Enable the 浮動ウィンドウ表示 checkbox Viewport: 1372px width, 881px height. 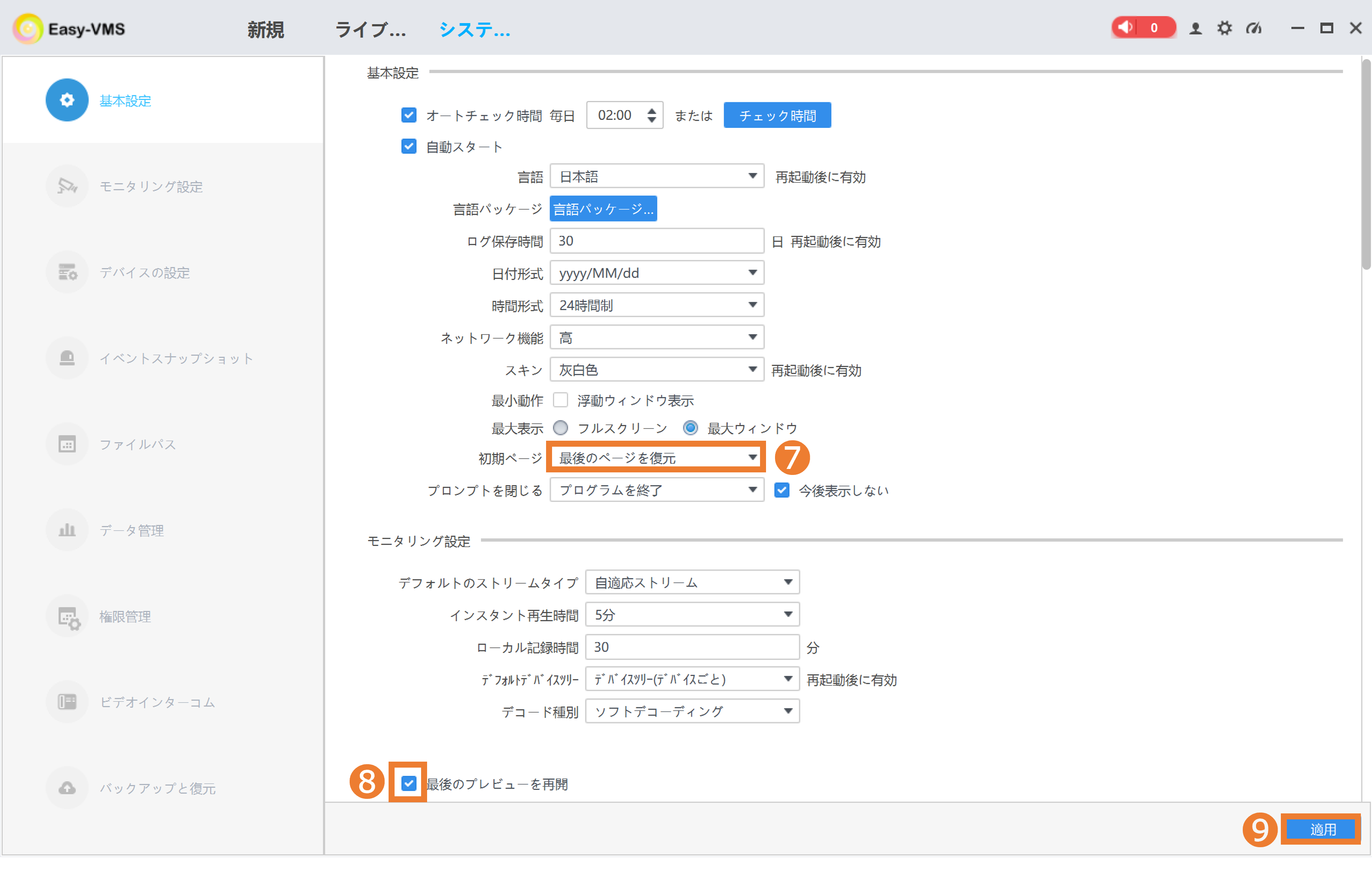560,400
